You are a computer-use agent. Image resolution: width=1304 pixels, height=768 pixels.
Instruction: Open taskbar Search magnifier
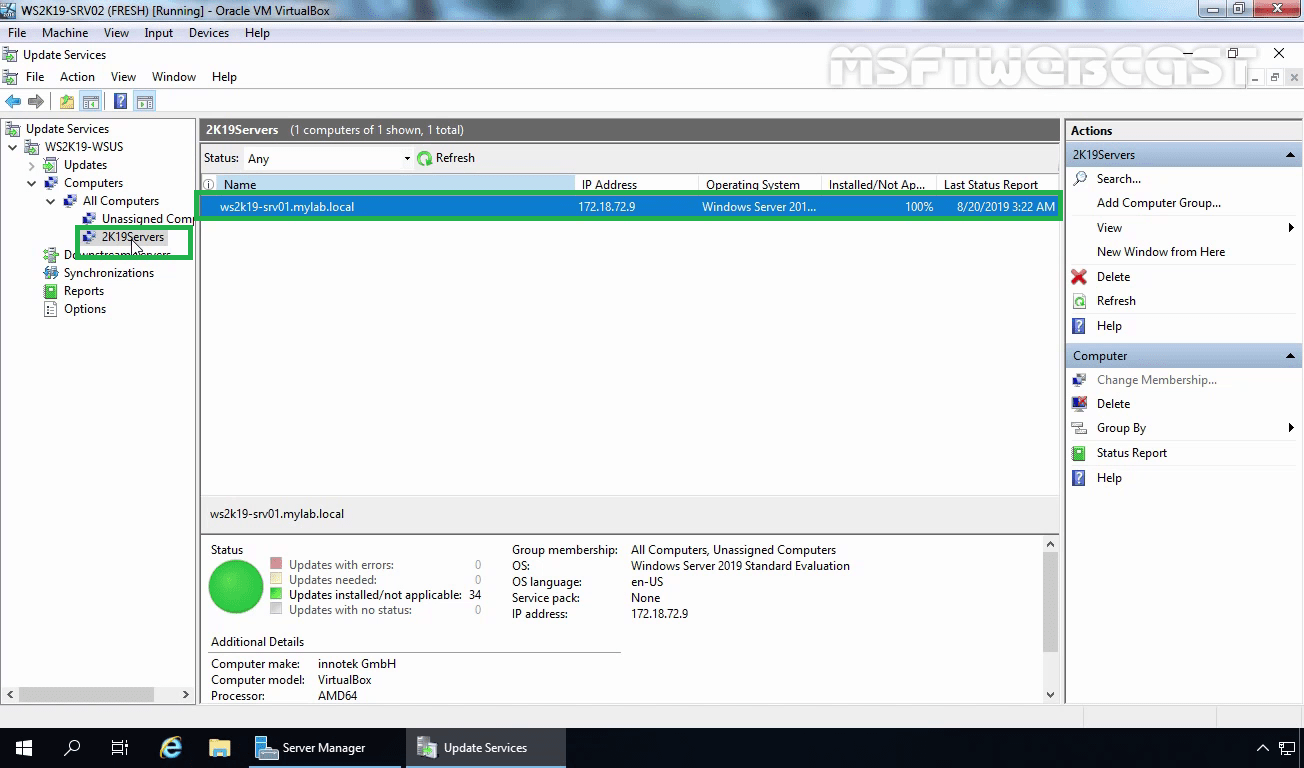(72, 748)
